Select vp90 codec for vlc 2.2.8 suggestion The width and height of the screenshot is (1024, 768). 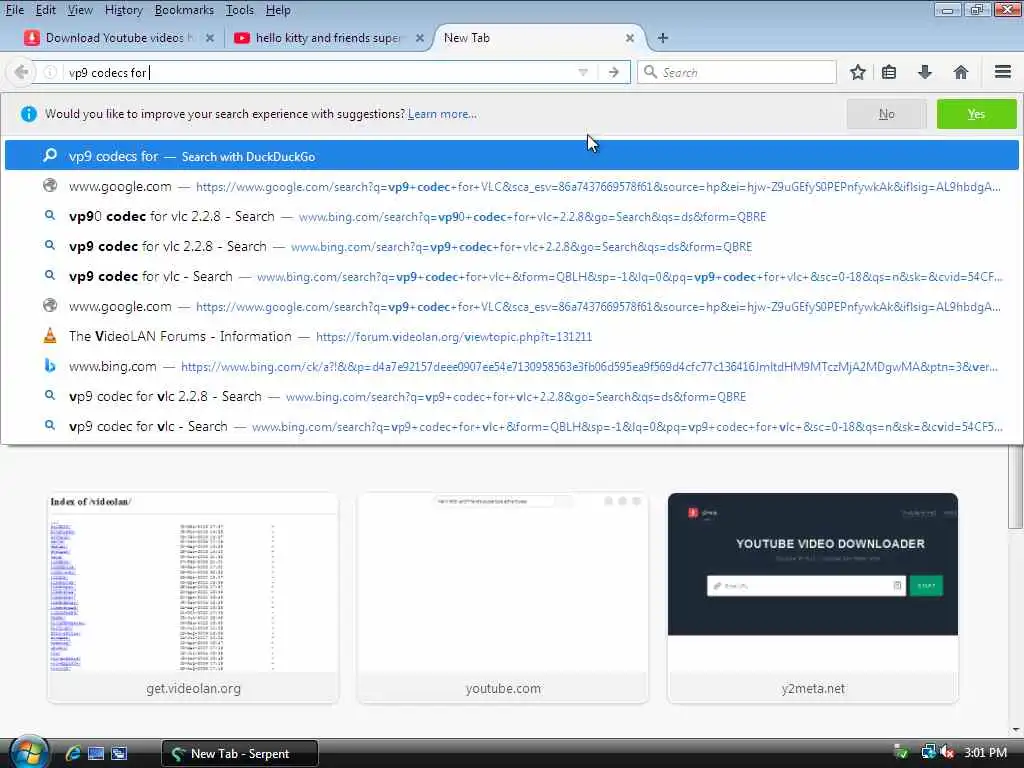[511, 216]
